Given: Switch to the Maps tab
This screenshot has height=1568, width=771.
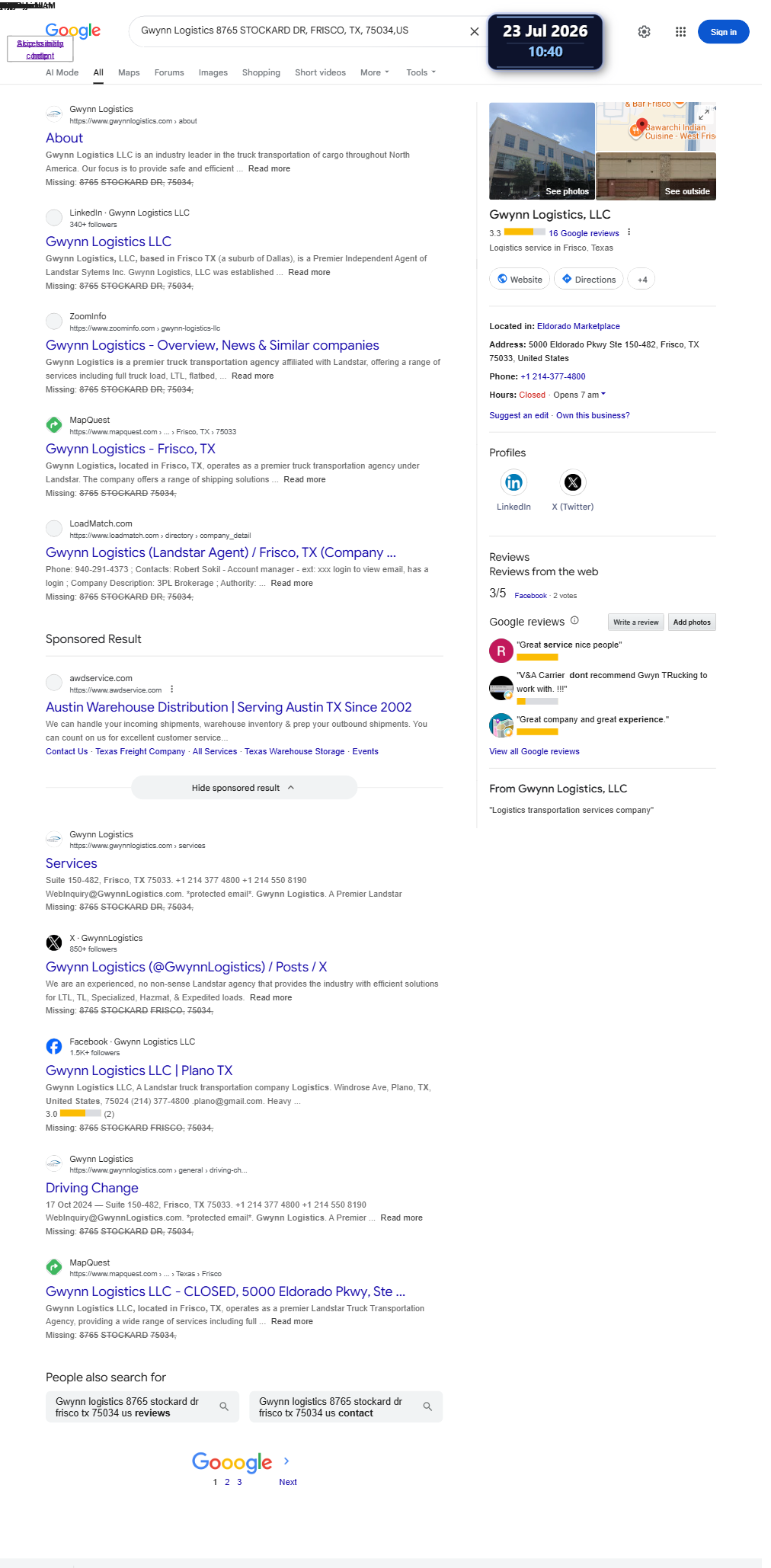Looking at the screenshot, I should coord(129,72).
